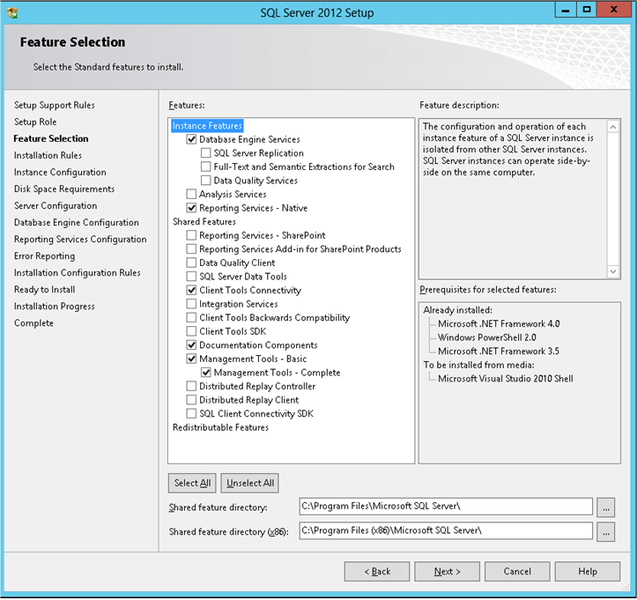Check the Analysis Services checkbox
This screenshot has width=637, height=600.
tap(191, 194)
